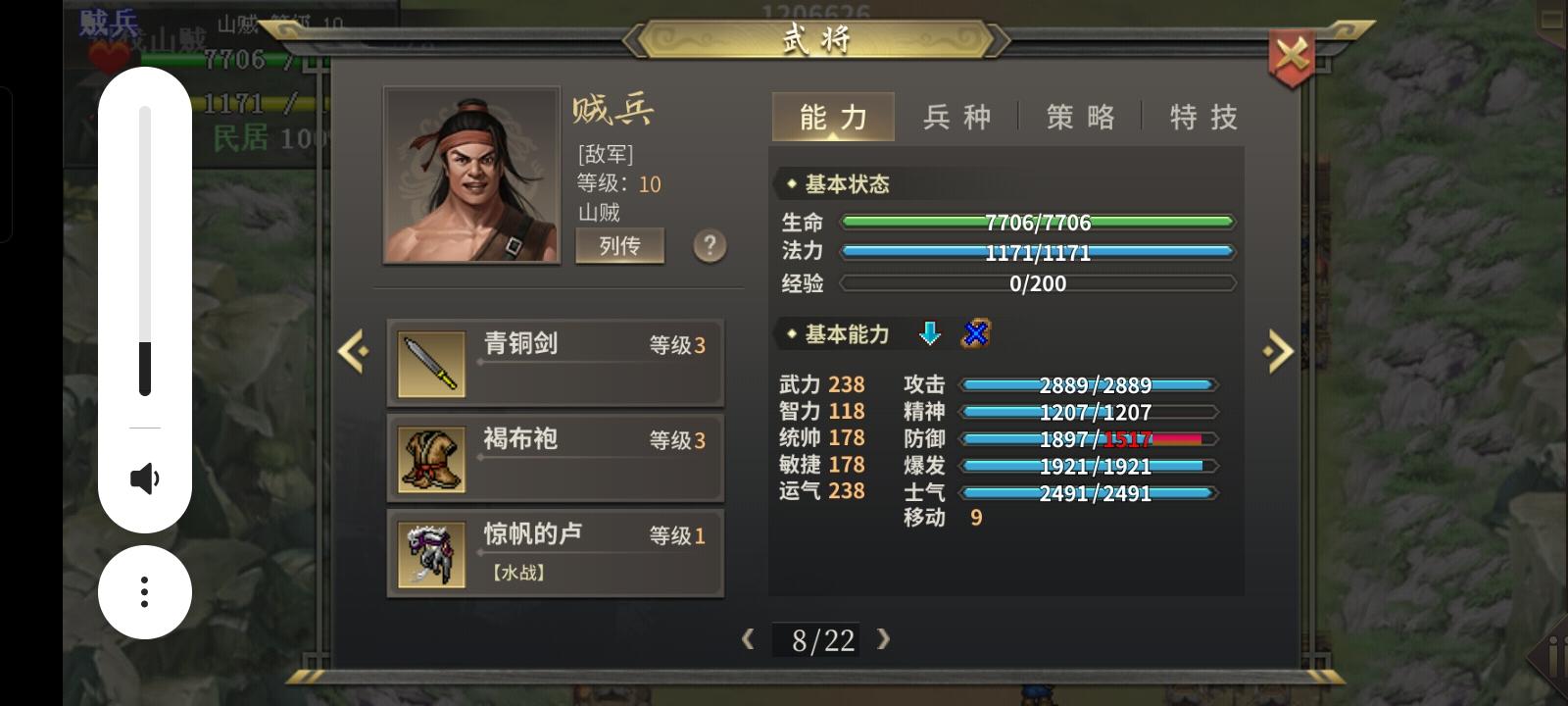Switch to the 兵种 tab
The image size is (1568, 706).
click(x=957, y=117)
